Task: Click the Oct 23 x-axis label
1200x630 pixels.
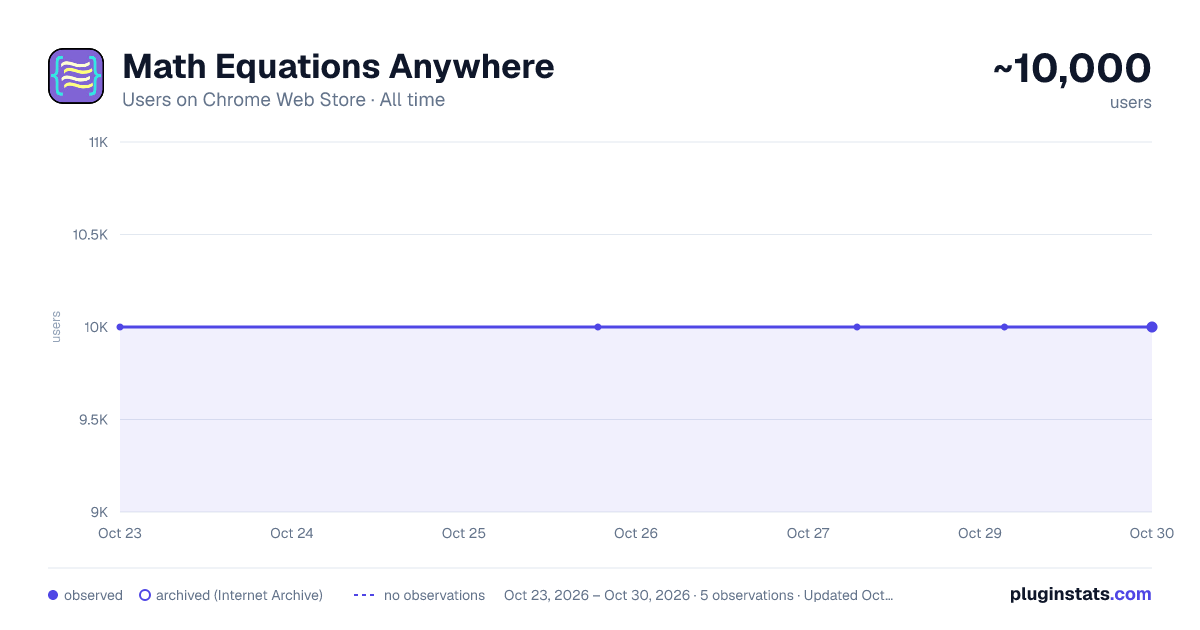Action: pyautogui.click(x=120, y=533)
